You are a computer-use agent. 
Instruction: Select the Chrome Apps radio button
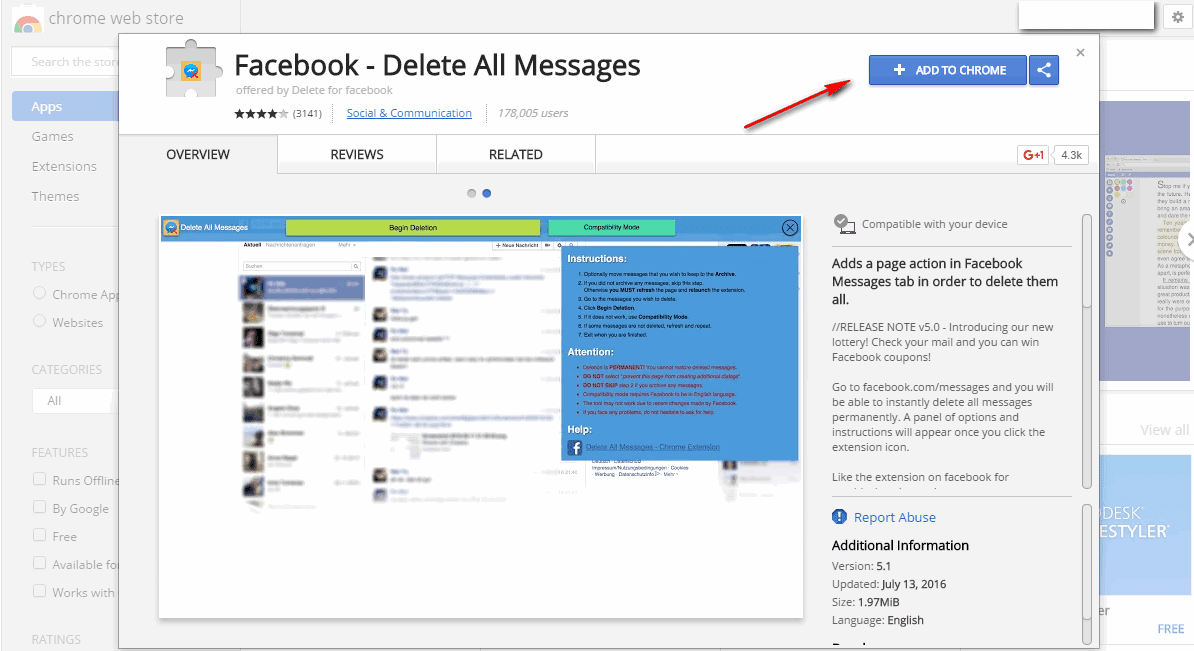[40, 293]
